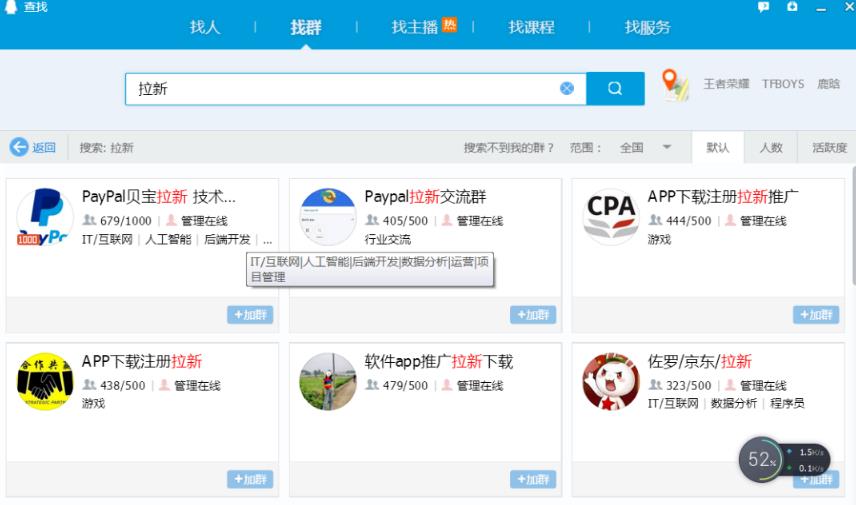The image size is (856, 505).
Task: Sort results by 人数
Action: click(771, 147)
